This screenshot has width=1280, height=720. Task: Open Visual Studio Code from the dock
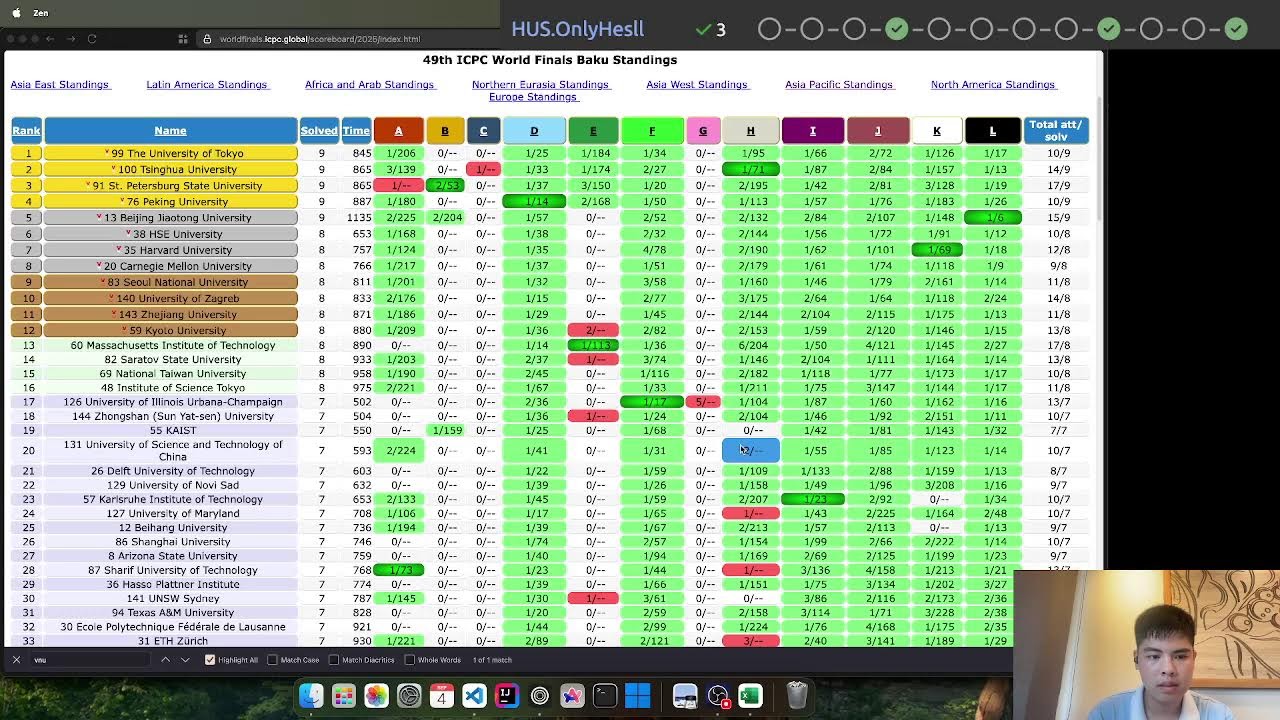[474, 695]
